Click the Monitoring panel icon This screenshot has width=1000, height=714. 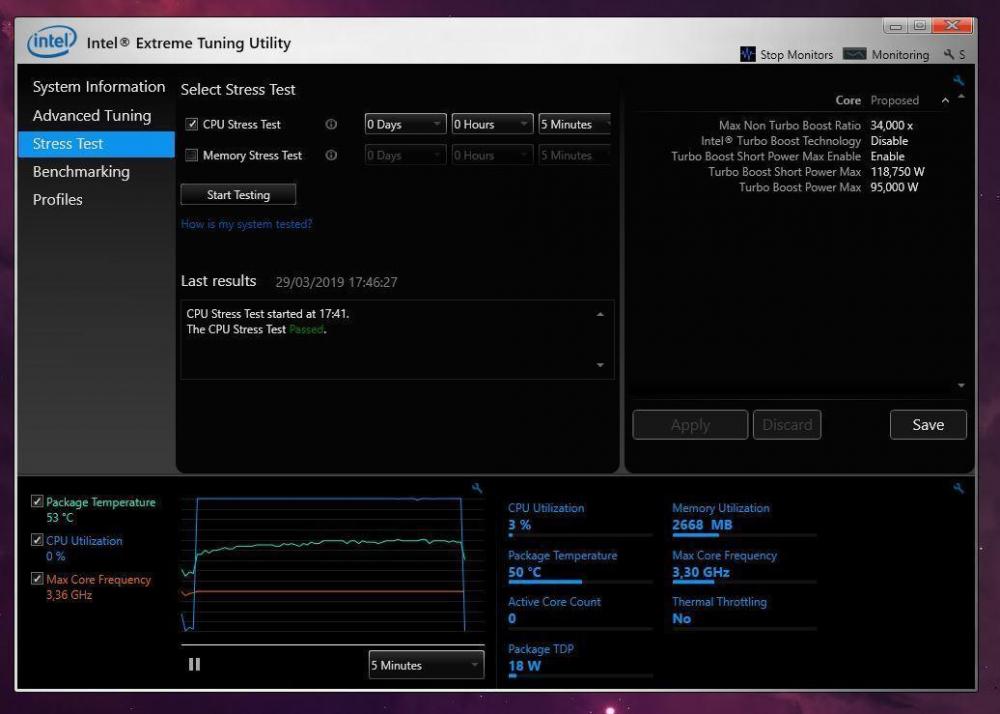pos(854,54)
